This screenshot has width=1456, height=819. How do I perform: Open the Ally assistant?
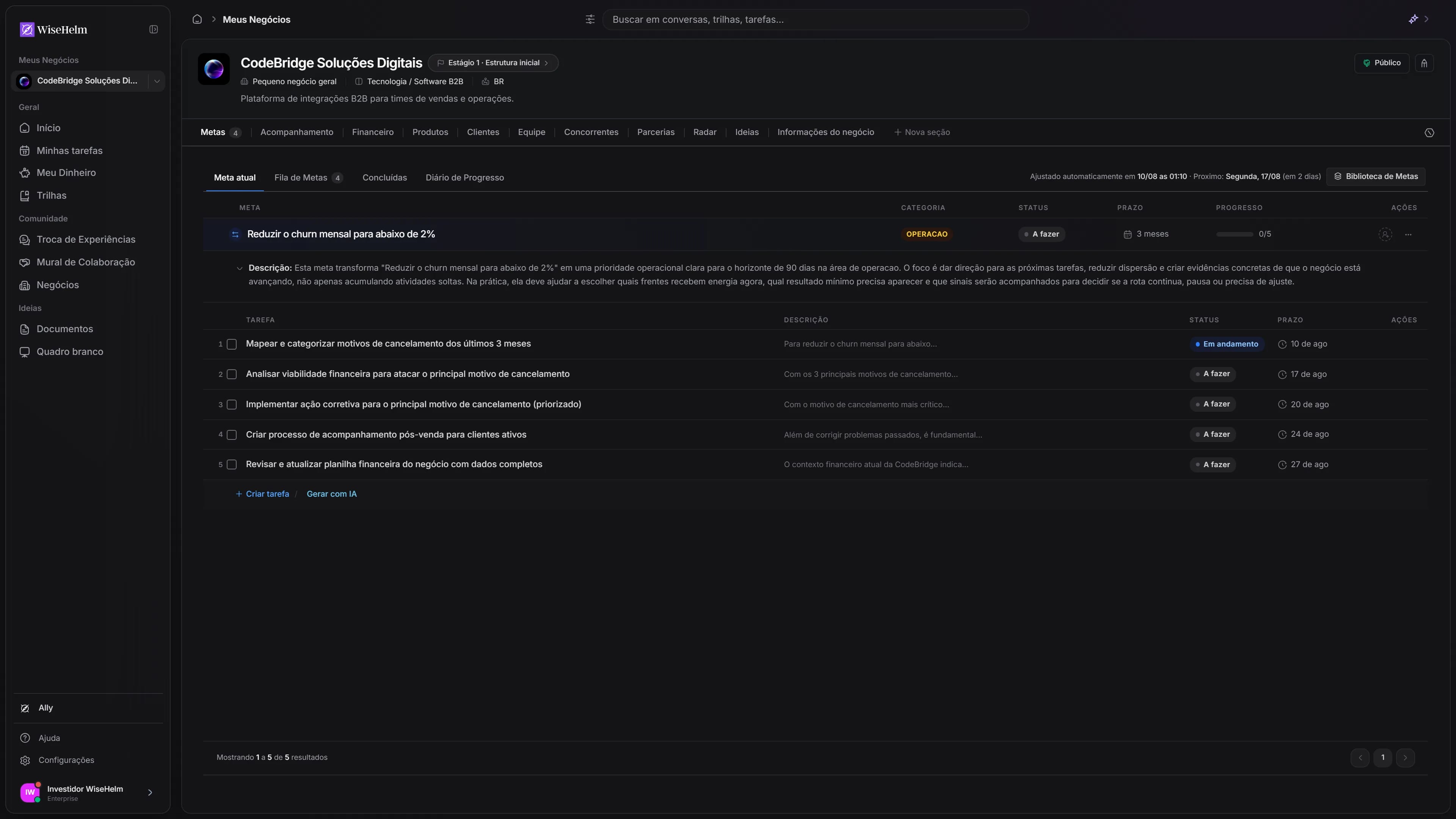(88, 708)
